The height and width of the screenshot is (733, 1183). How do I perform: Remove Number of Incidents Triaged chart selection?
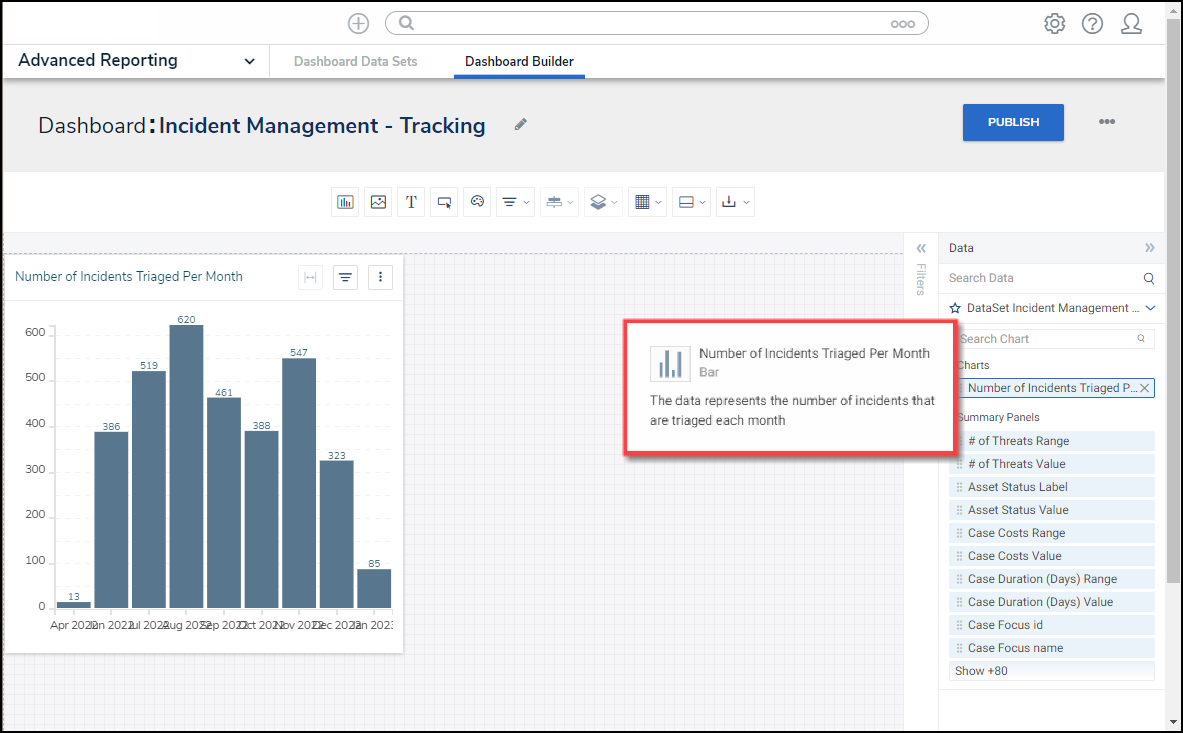(1144, 388)
